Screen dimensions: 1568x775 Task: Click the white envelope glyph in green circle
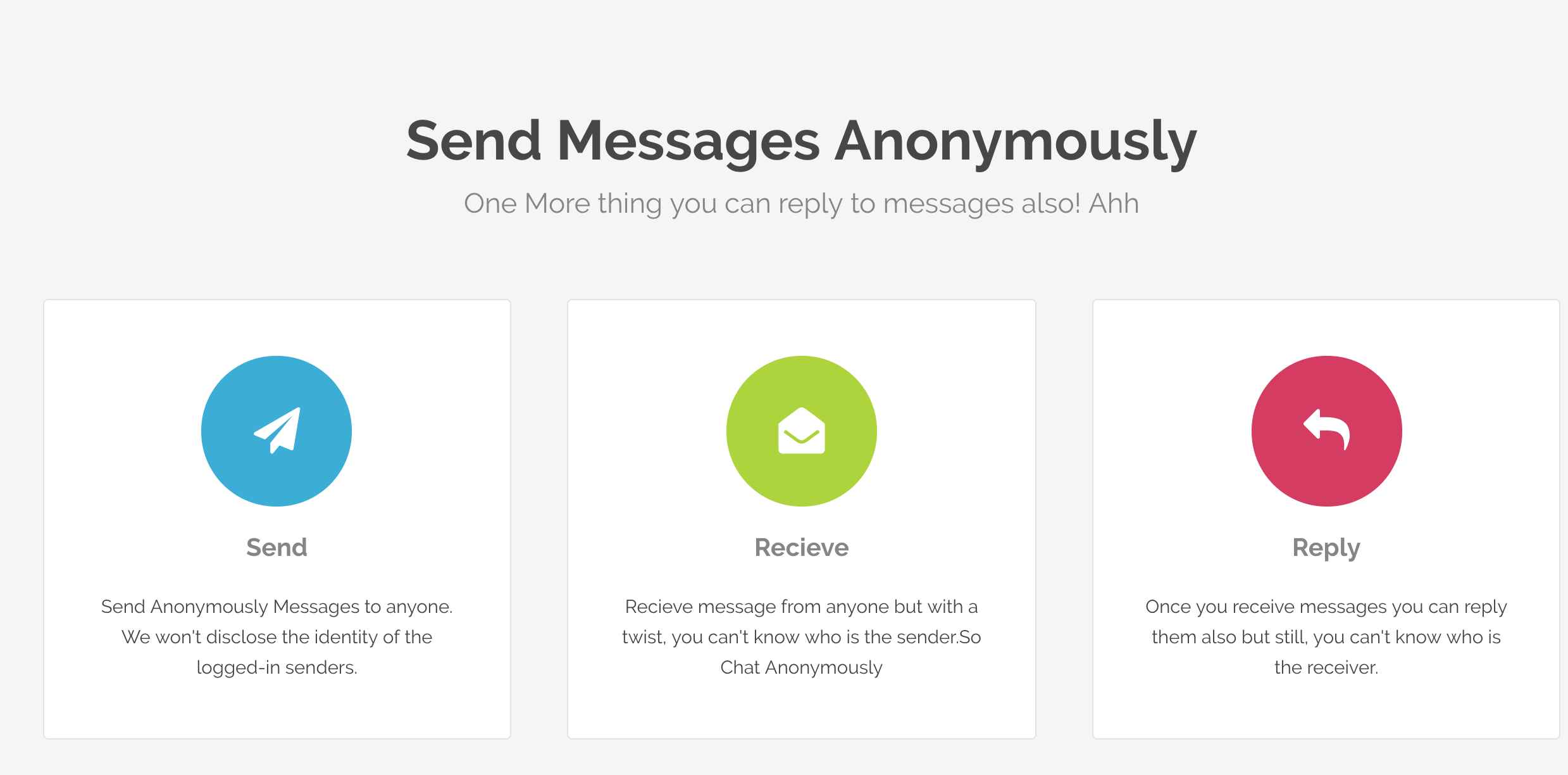tap(802, 431)
